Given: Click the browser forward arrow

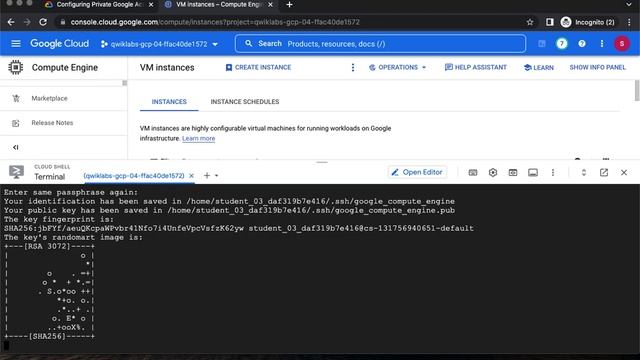Looking at the screenshot, I should point(27,22).
